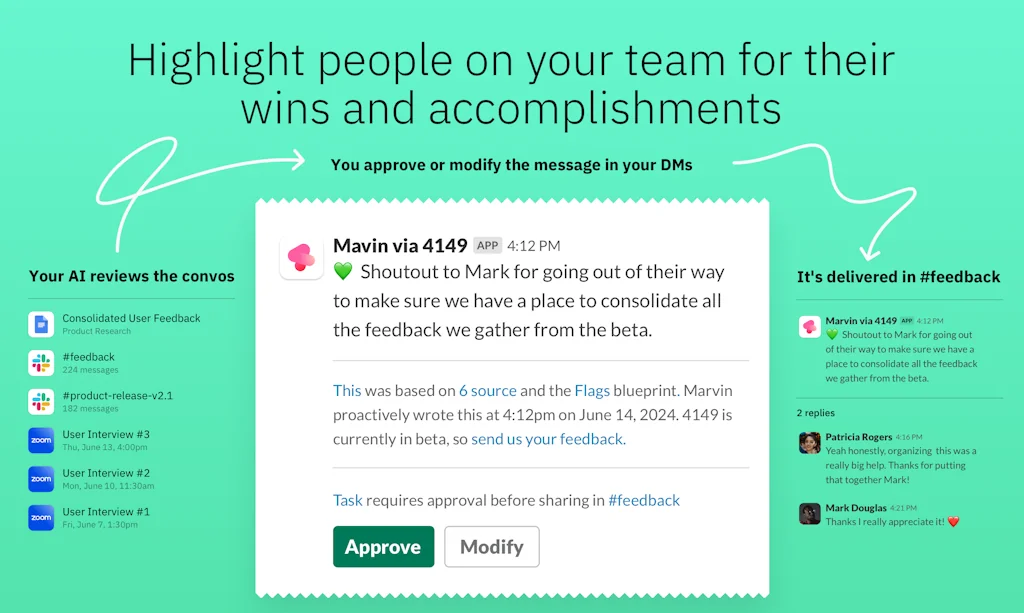Open the "6 source" link
Screen dimensions: 1024x613
488,390
